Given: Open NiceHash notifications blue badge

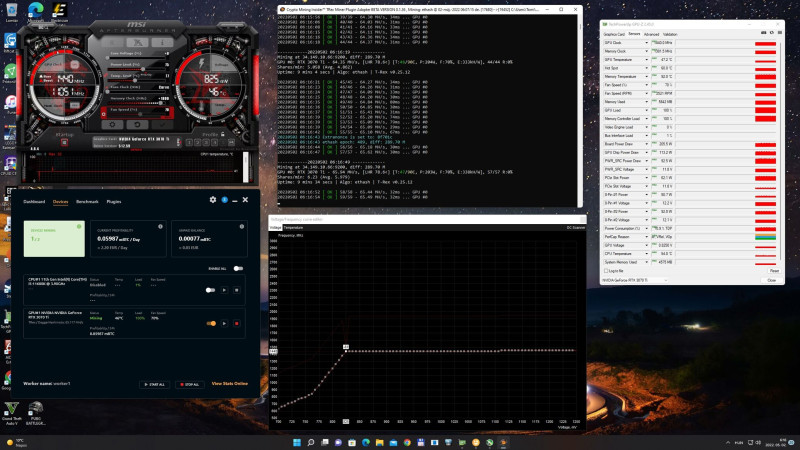Looking at the screenshot, I should click(224, 200).
